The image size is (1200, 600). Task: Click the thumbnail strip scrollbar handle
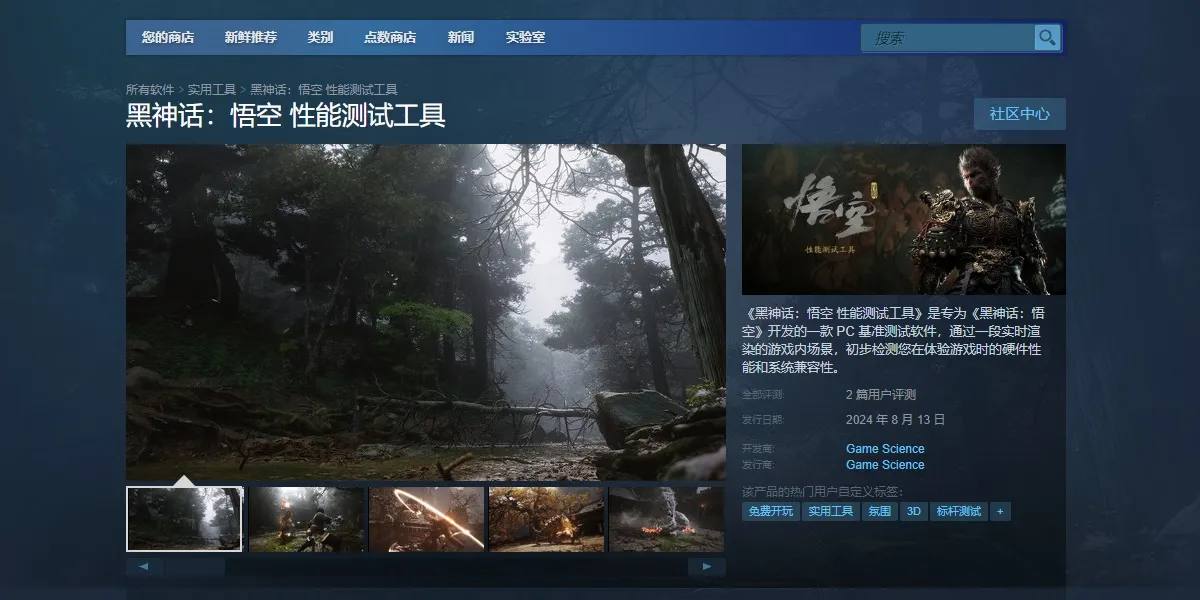pos(195,567)
